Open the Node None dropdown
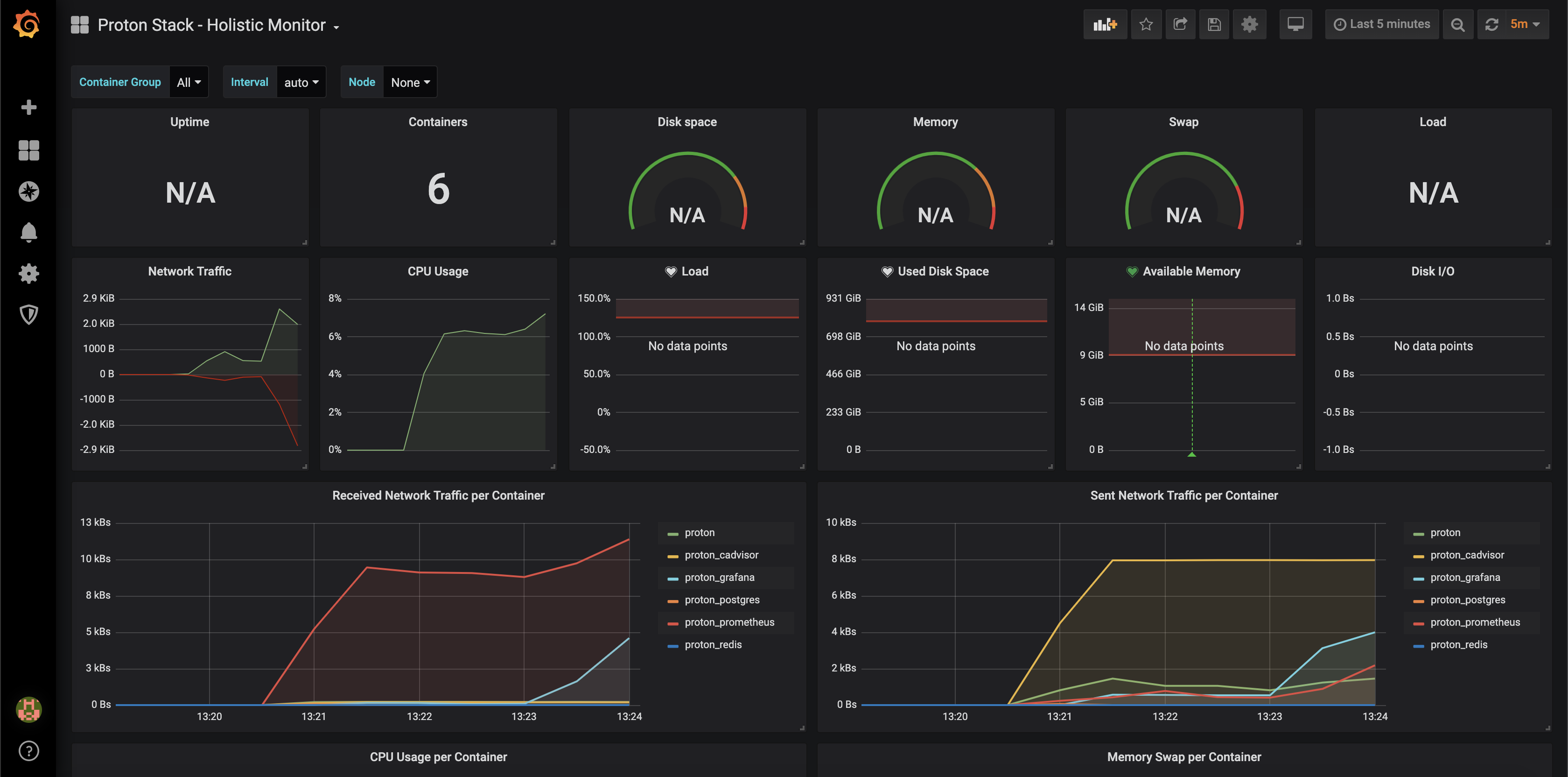 point(410,82)
